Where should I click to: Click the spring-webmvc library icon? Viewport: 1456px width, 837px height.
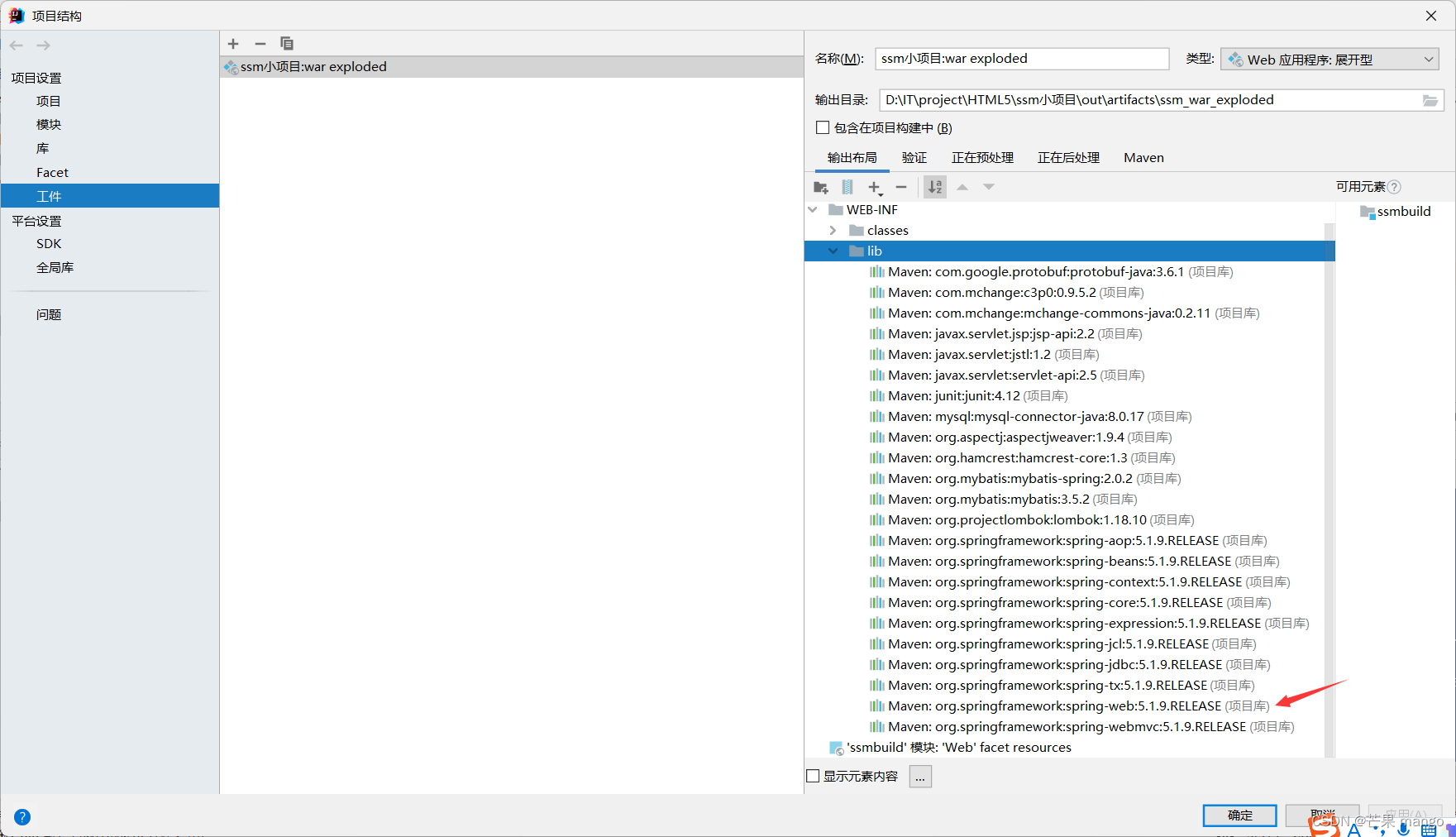pyautogui.click(x=877, y=727)
